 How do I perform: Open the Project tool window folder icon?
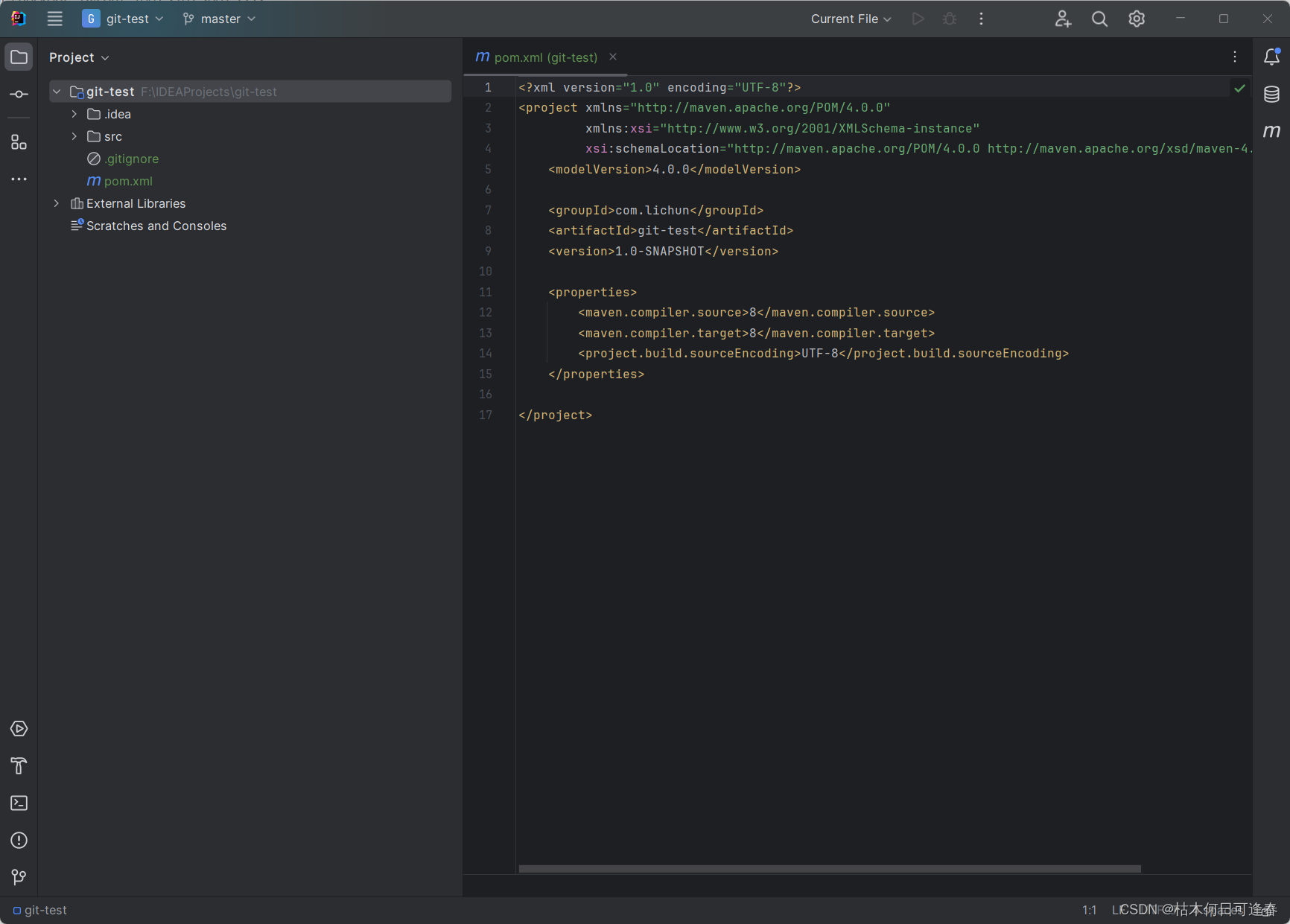point(19,57)
